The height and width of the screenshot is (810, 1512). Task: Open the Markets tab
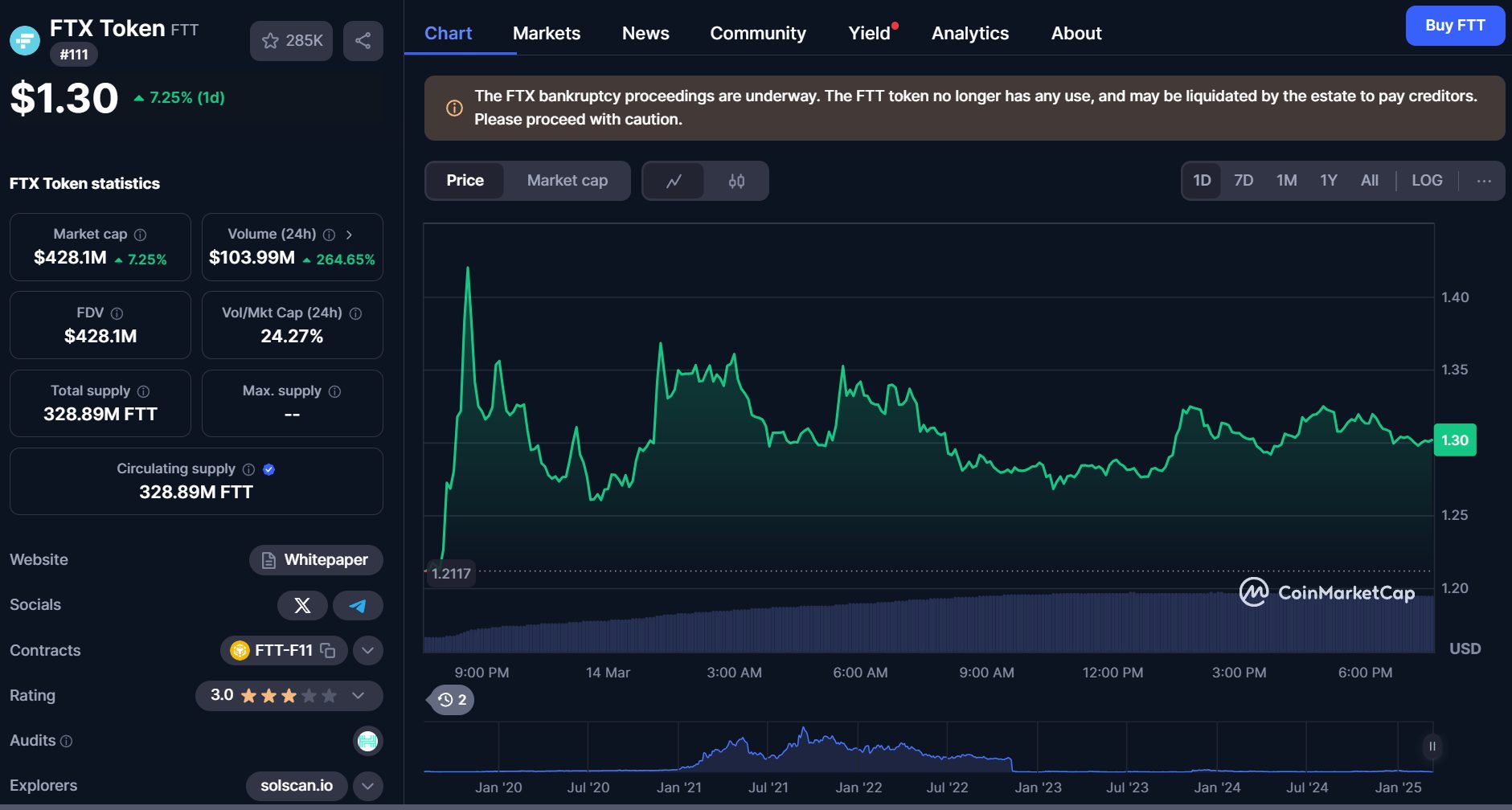coord(547,33)
